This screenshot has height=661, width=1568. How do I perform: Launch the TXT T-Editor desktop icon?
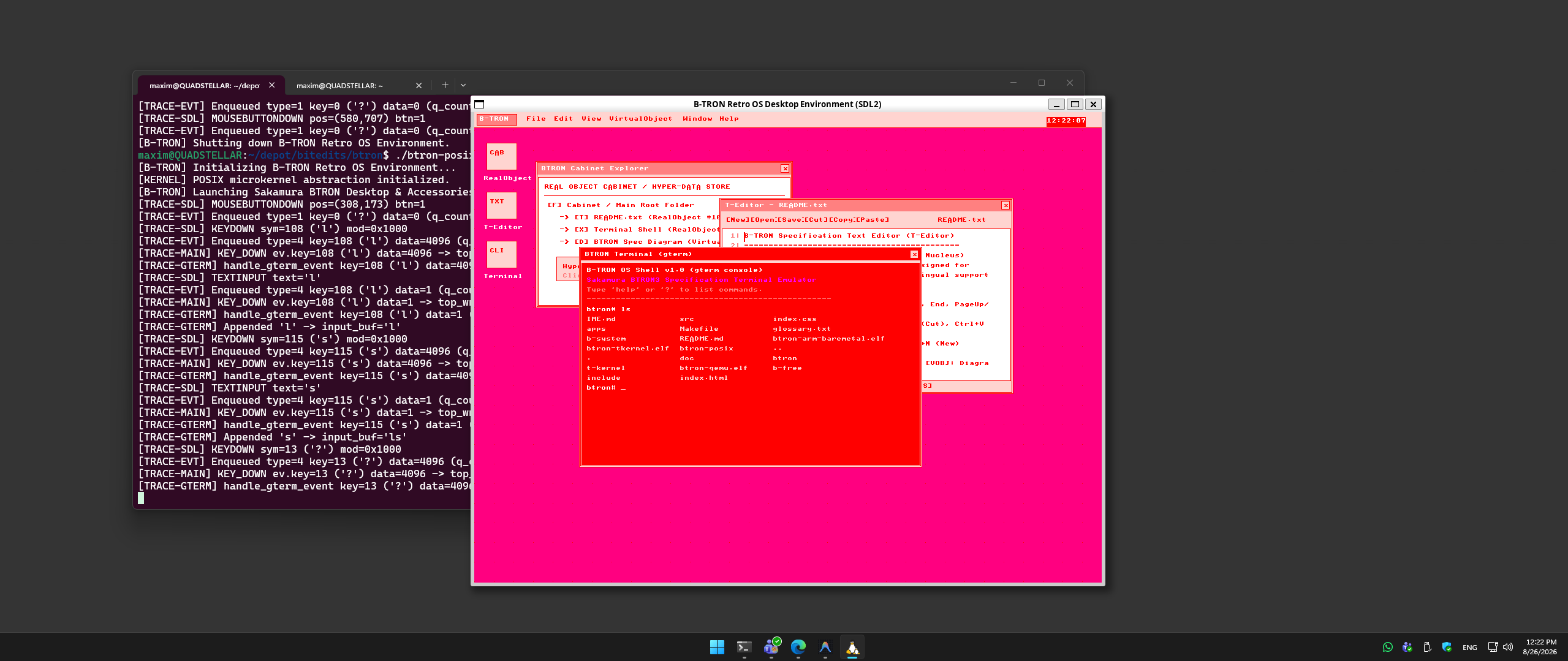point(502,206)
